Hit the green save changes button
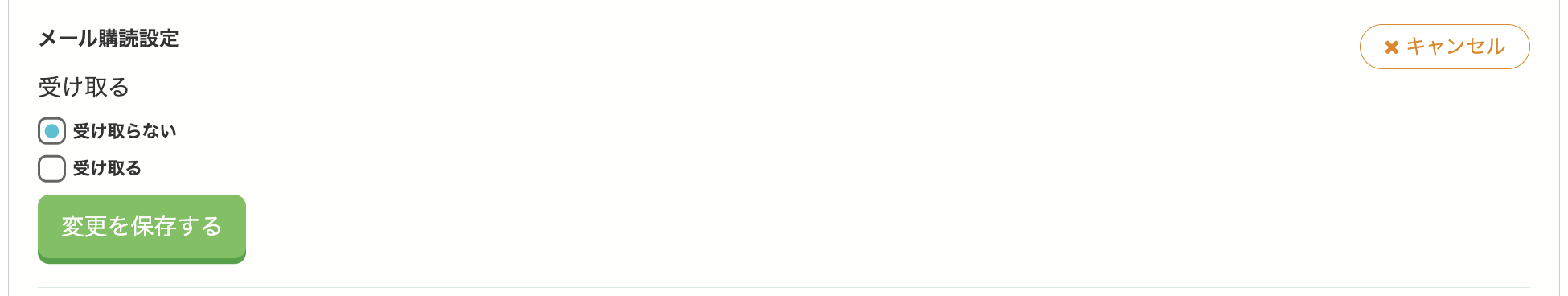Viewport: 1568px width, 296px height. tap(142, 228)
